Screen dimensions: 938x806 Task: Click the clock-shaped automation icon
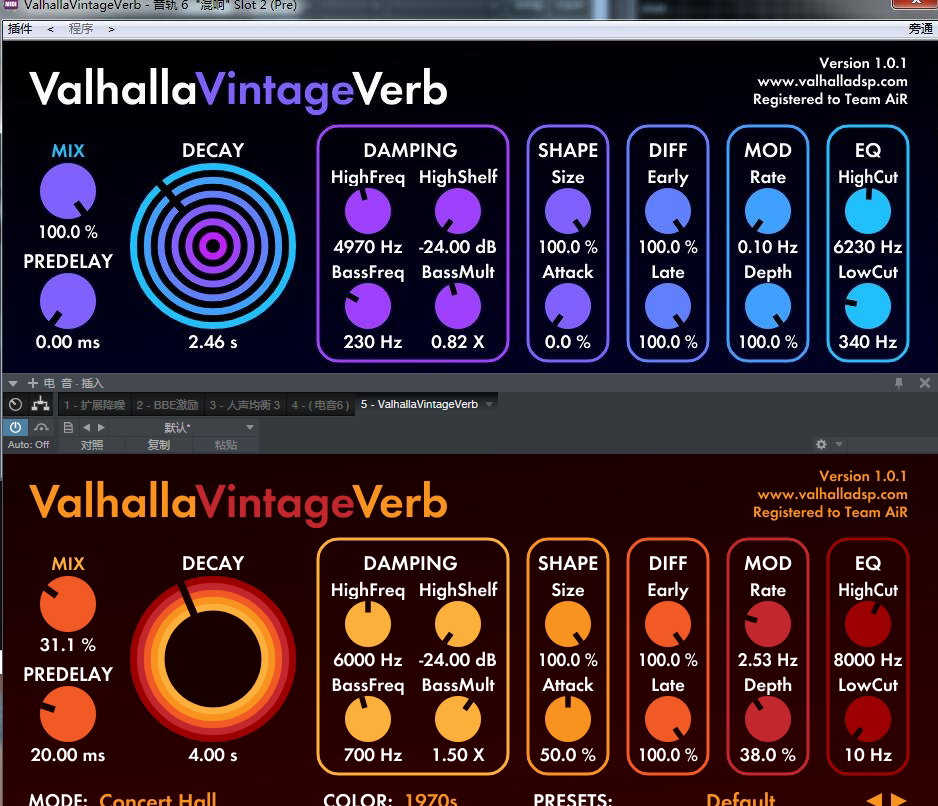click(16, 404)
